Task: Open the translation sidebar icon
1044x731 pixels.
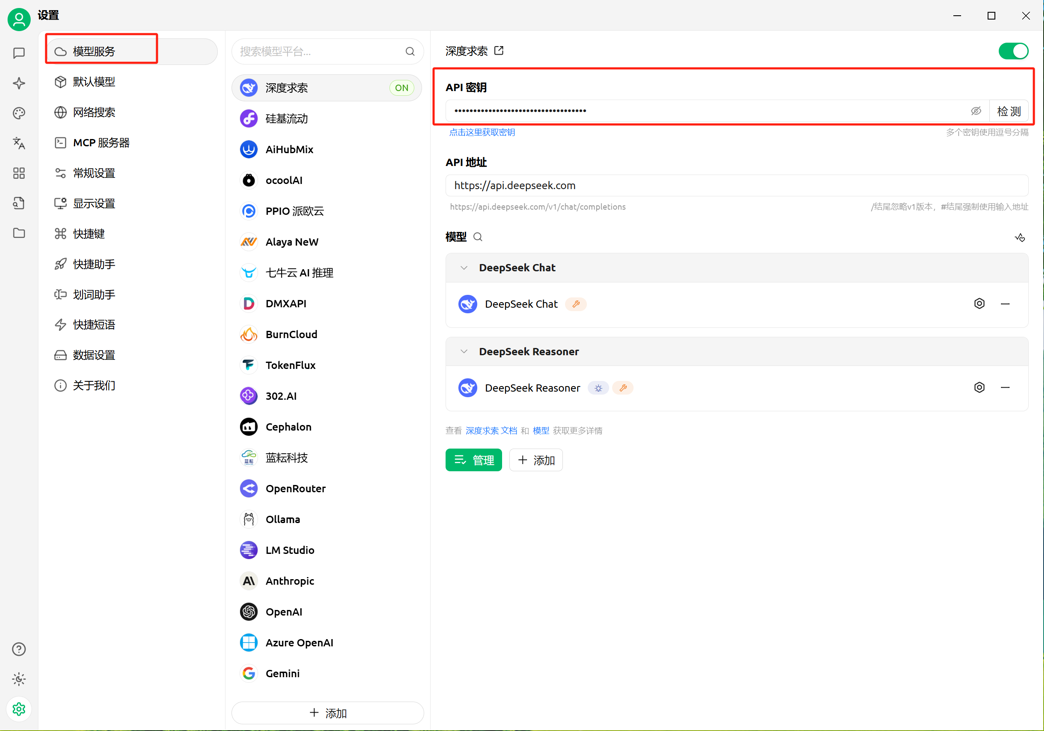Action: (x=19, y=143)
